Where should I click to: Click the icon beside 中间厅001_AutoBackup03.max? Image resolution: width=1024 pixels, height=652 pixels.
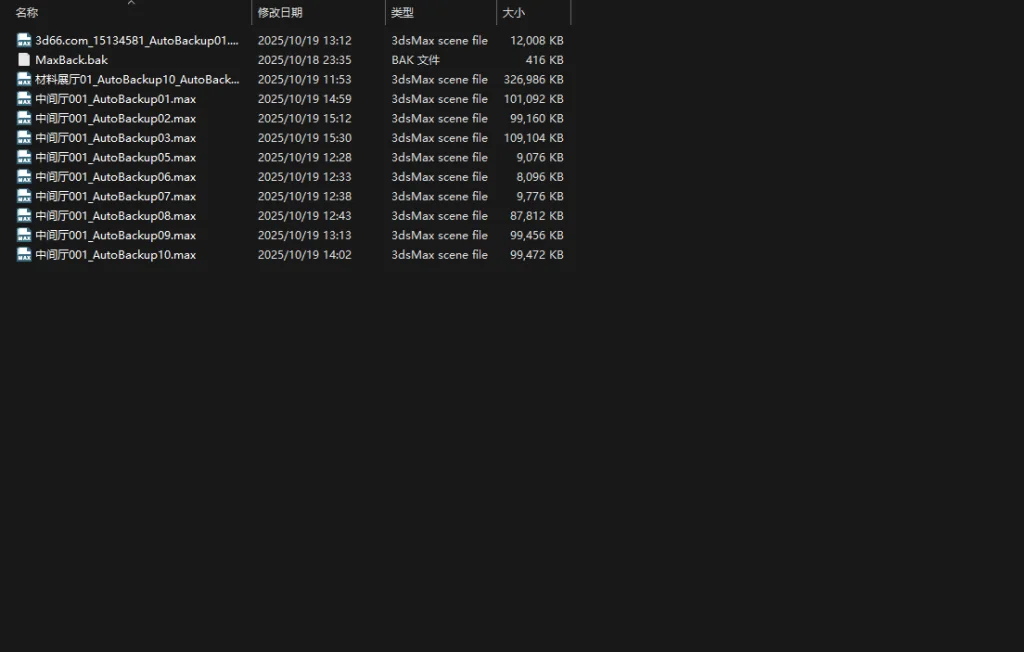tap(24, 138)
